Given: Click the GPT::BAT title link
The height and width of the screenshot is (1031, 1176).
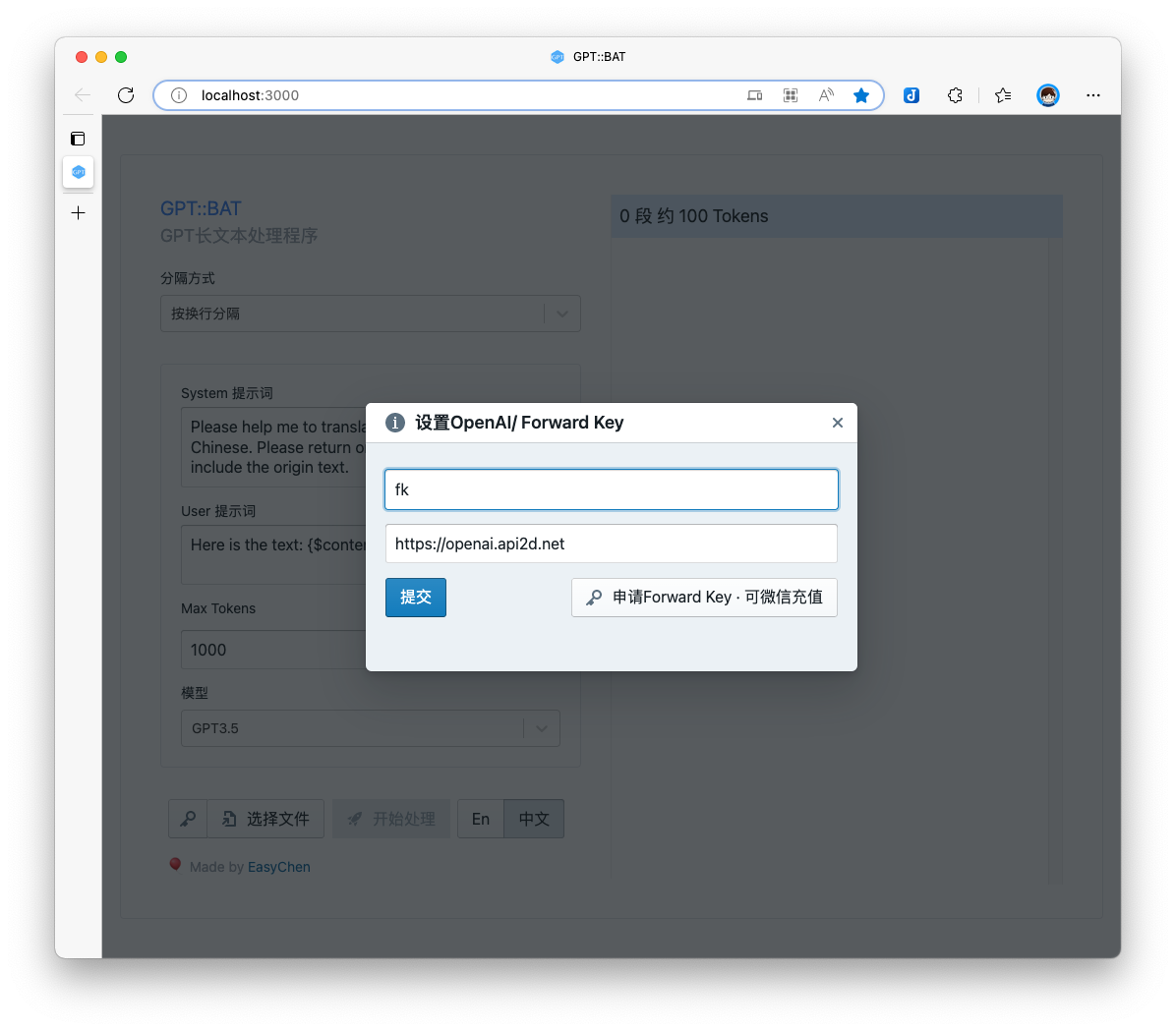Looking at the screenshot, I should (x=201, y=208).
